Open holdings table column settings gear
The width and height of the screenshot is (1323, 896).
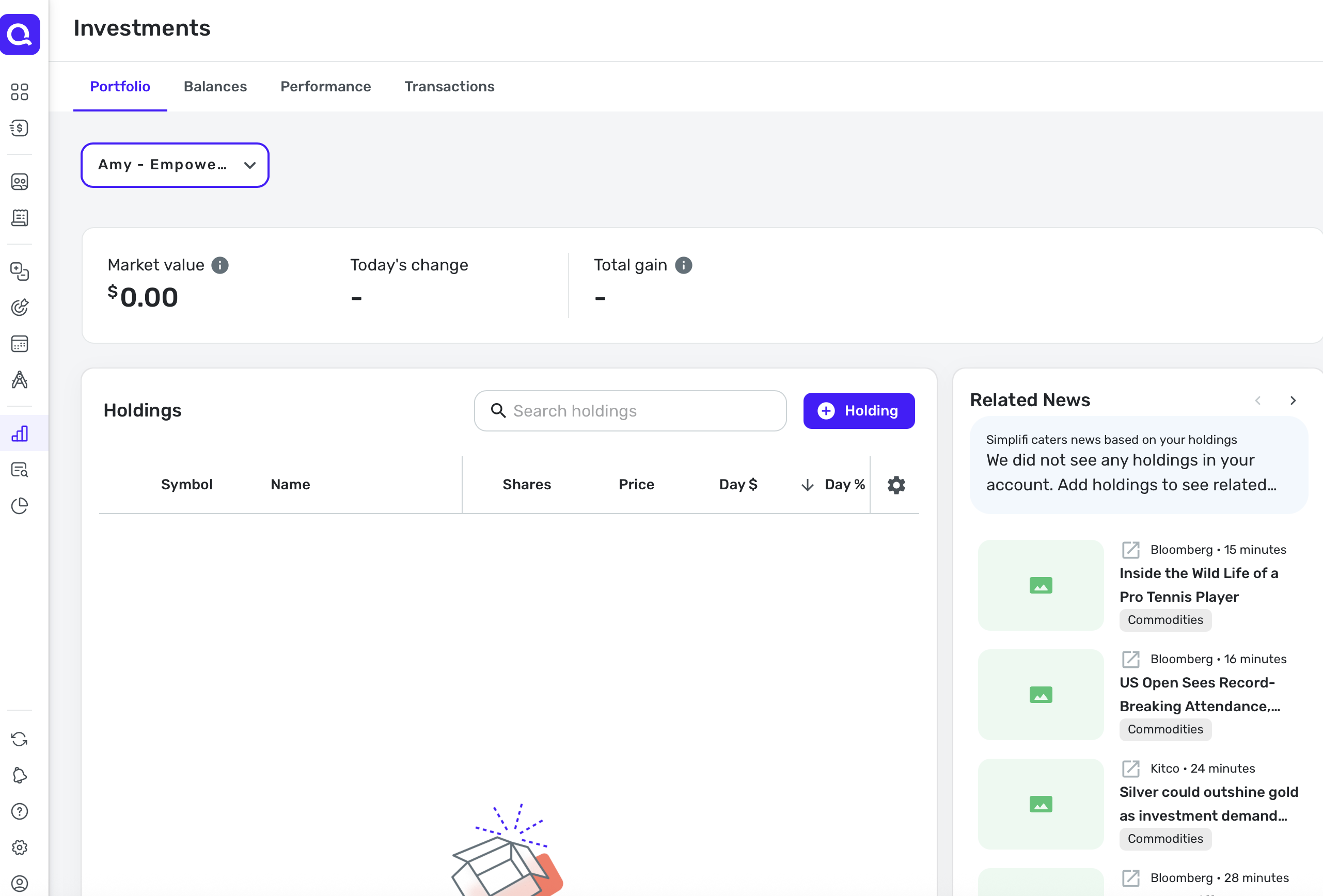tap(895, 485)
